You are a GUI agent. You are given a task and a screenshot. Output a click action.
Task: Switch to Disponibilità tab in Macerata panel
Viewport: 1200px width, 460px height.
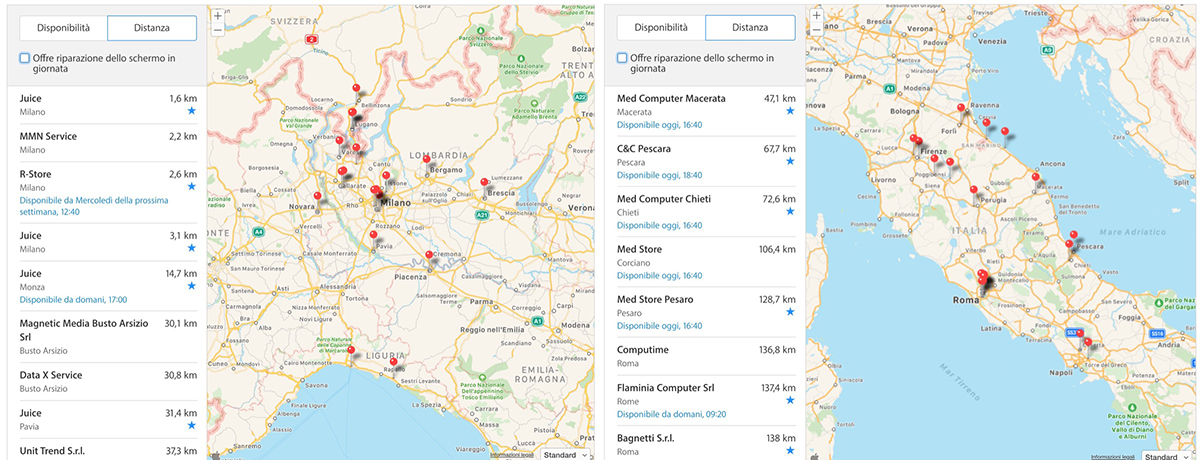(662, 28)
